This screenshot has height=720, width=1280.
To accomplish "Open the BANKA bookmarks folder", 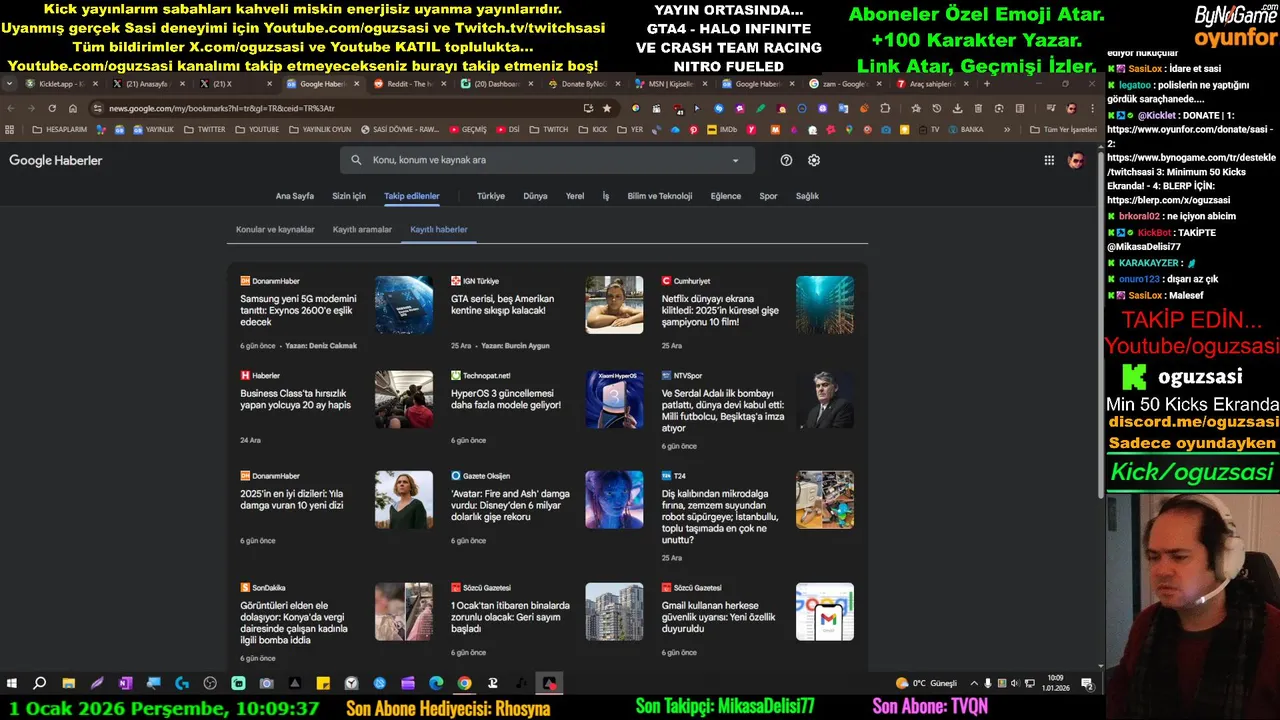I will point(966,130).
